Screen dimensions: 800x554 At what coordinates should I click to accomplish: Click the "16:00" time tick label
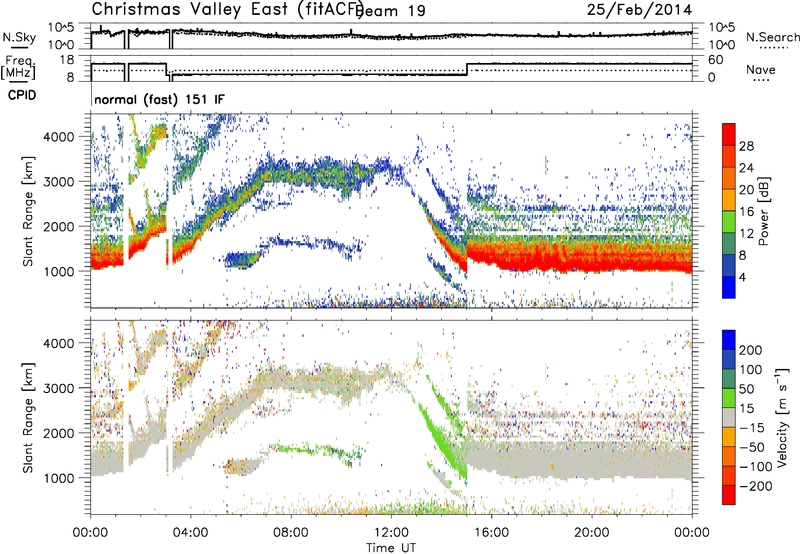491,533
